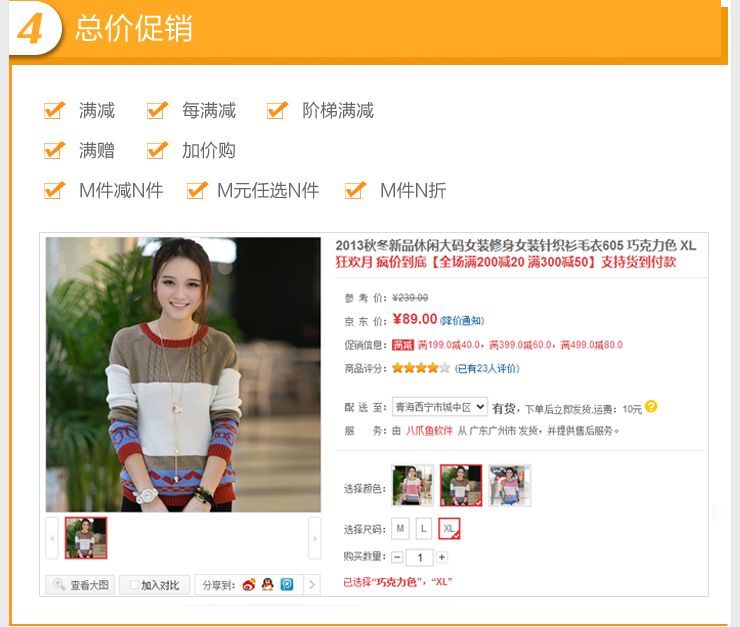This screenshot has width=740, height=627.
Task: Toggle the M件减N件 checkmark
Action: pos(54,190)
